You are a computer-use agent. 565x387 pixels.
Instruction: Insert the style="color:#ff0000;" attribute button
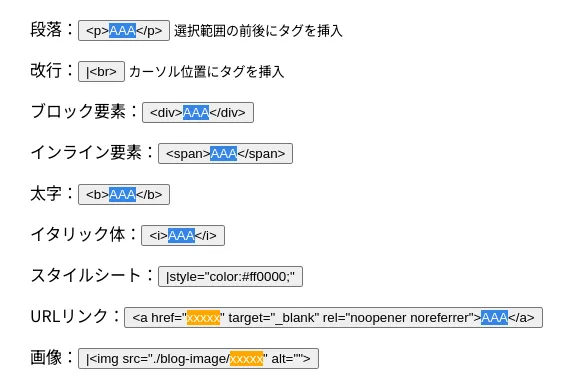(x=230, y=277)
